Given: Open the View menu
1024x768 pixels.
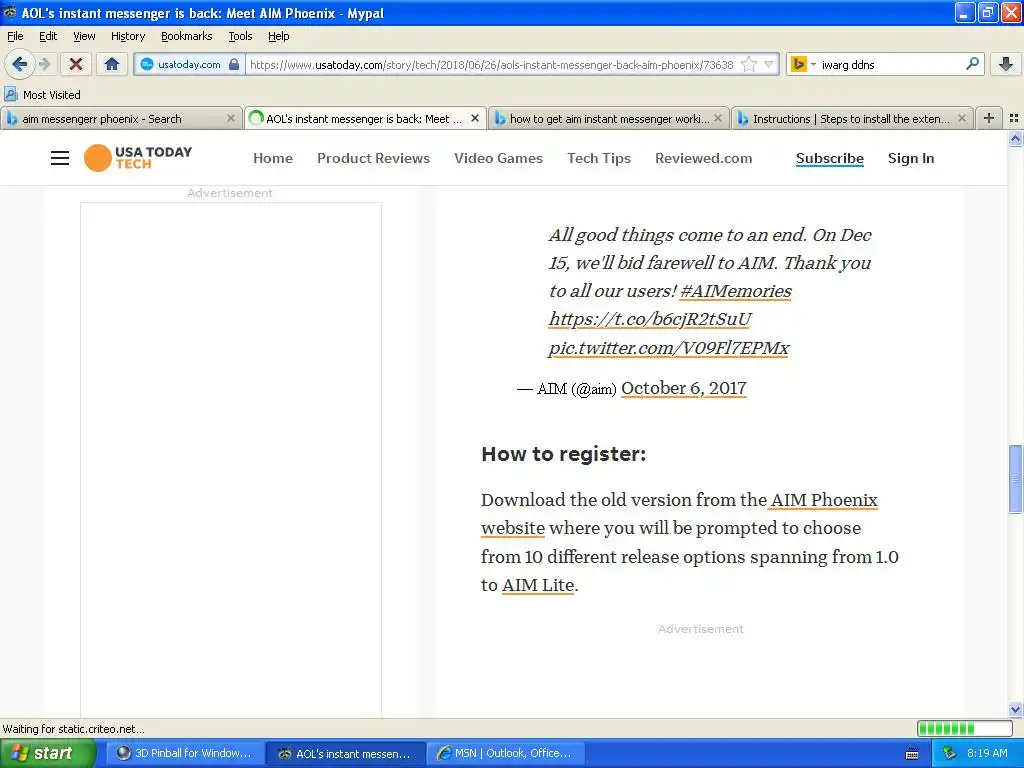Looking at the screenshot, I should pyautogui.click(x=84, y=36).
